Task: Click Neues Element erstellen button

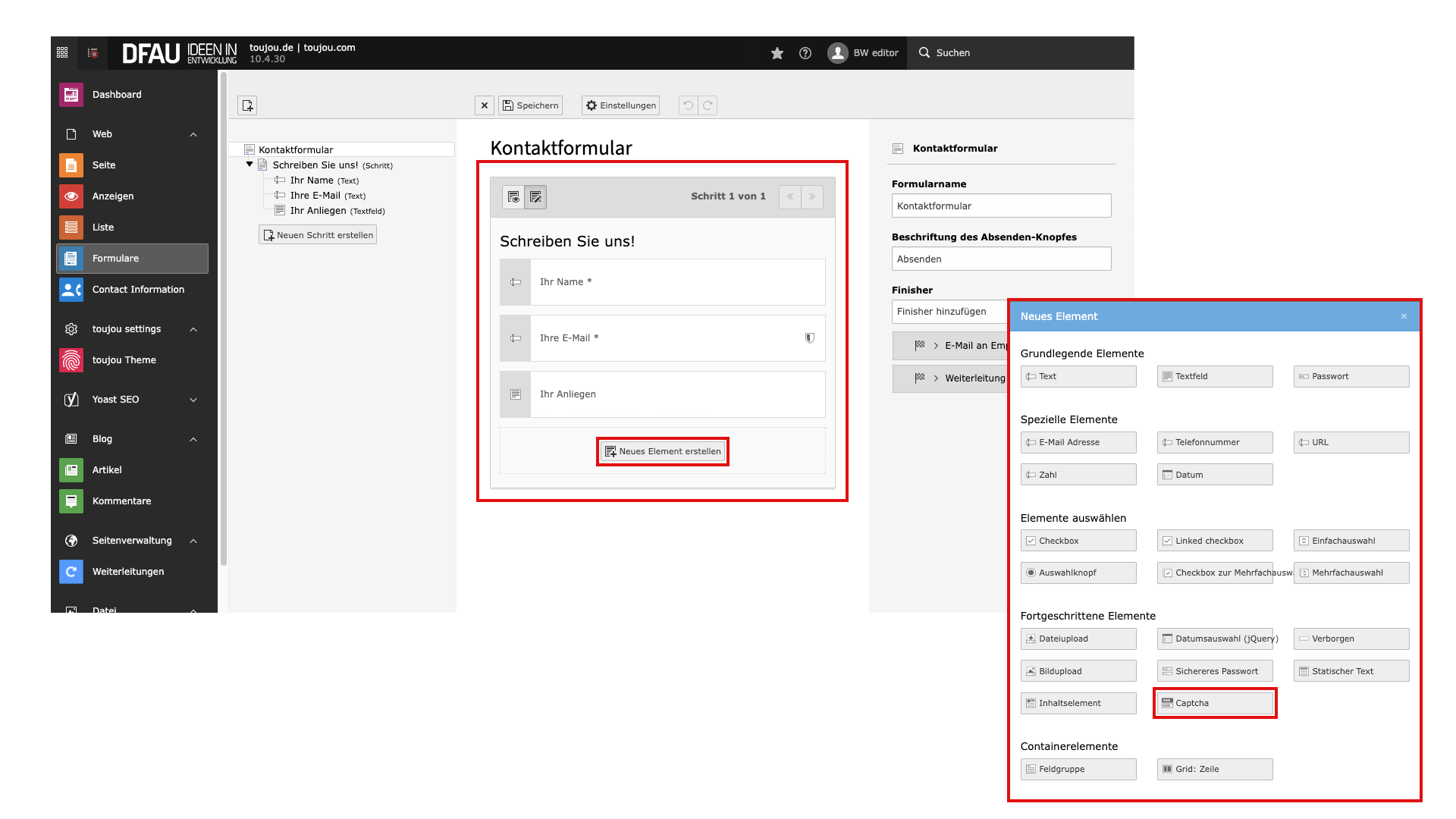Action: 663,451
